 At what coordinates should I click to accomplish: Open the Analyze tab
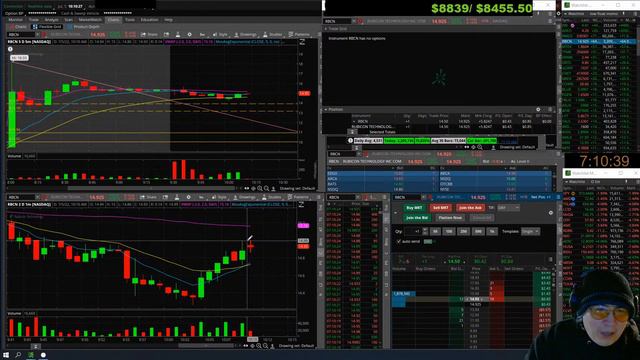tap(51, 20)
